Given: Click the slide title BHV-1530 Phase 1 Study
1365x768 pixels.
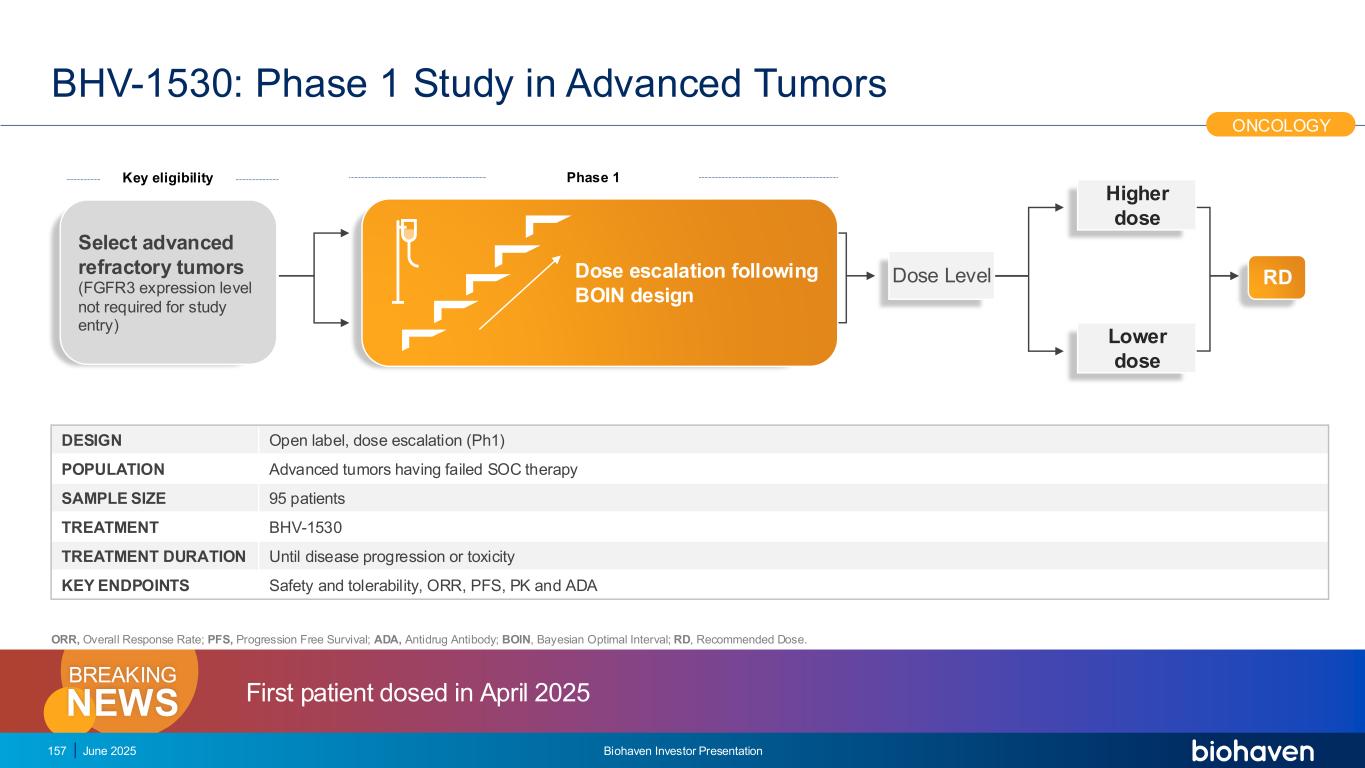Looking at the screenshot, I should click(469, 84).
